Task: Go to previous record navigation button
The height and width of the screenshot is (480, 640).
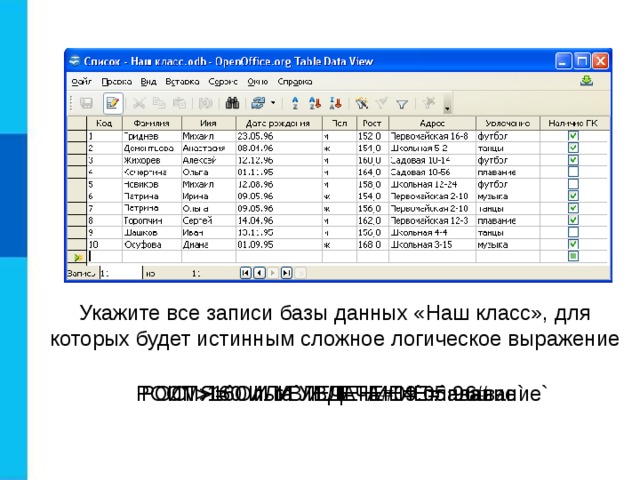Action: click(259, 273)
